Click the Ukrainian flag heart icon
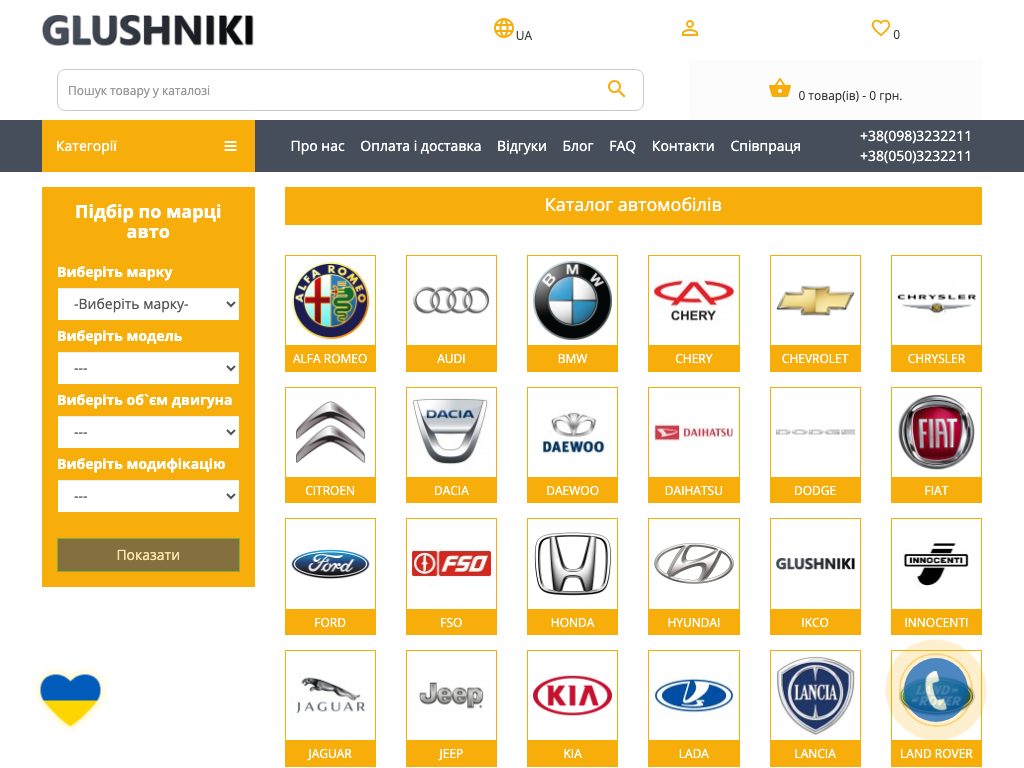The image size is (1024, 768). (x=71, y=699)
